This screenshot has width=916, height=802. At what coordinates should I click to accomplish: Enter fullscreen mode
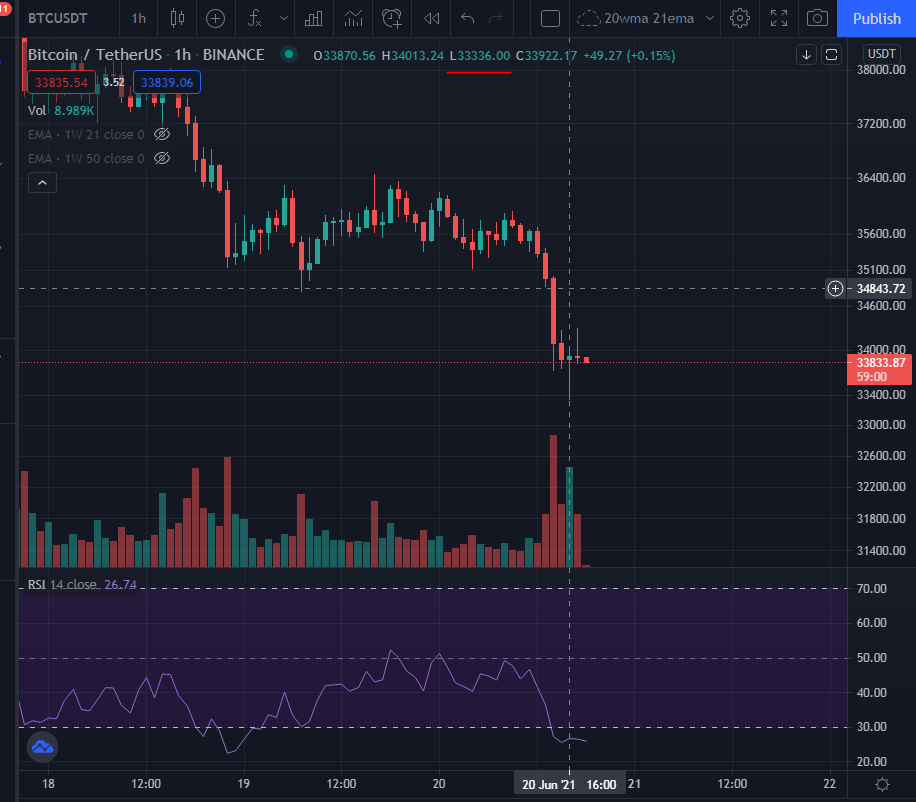pos(779,19)
